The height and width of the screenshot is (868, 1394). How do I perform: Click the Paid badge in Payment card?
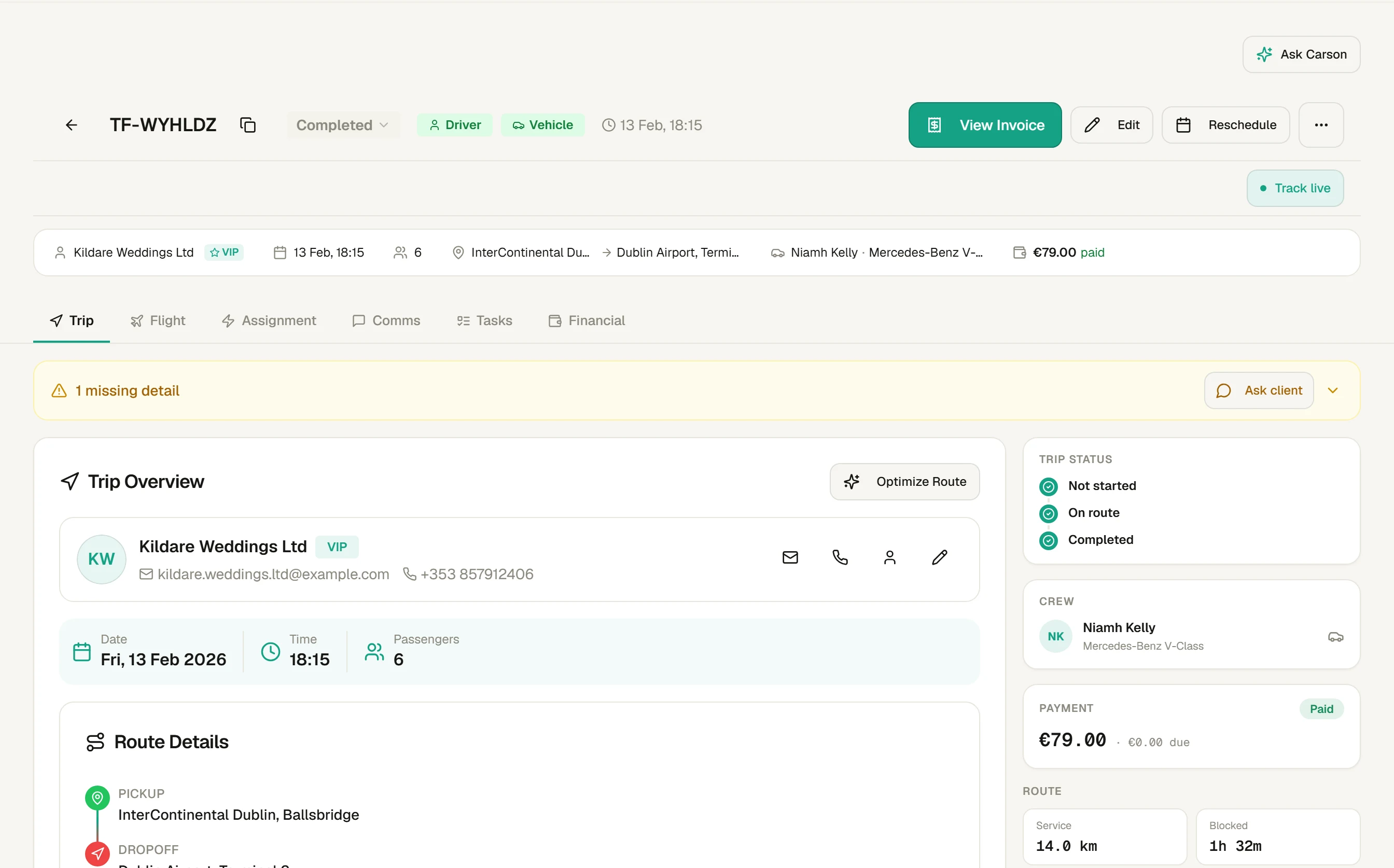(x=1321, y=709)
